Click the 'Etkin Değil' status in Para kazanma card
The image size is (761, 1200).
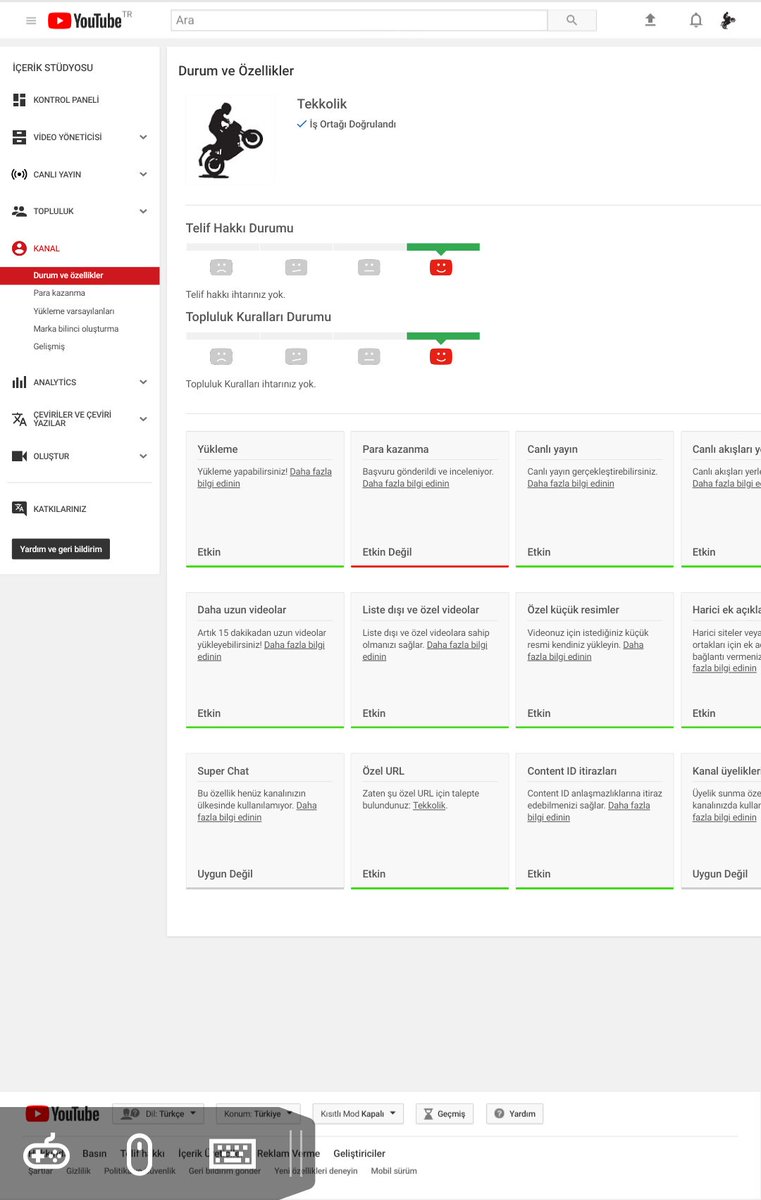pyautogui.click(x=387, y=552)
